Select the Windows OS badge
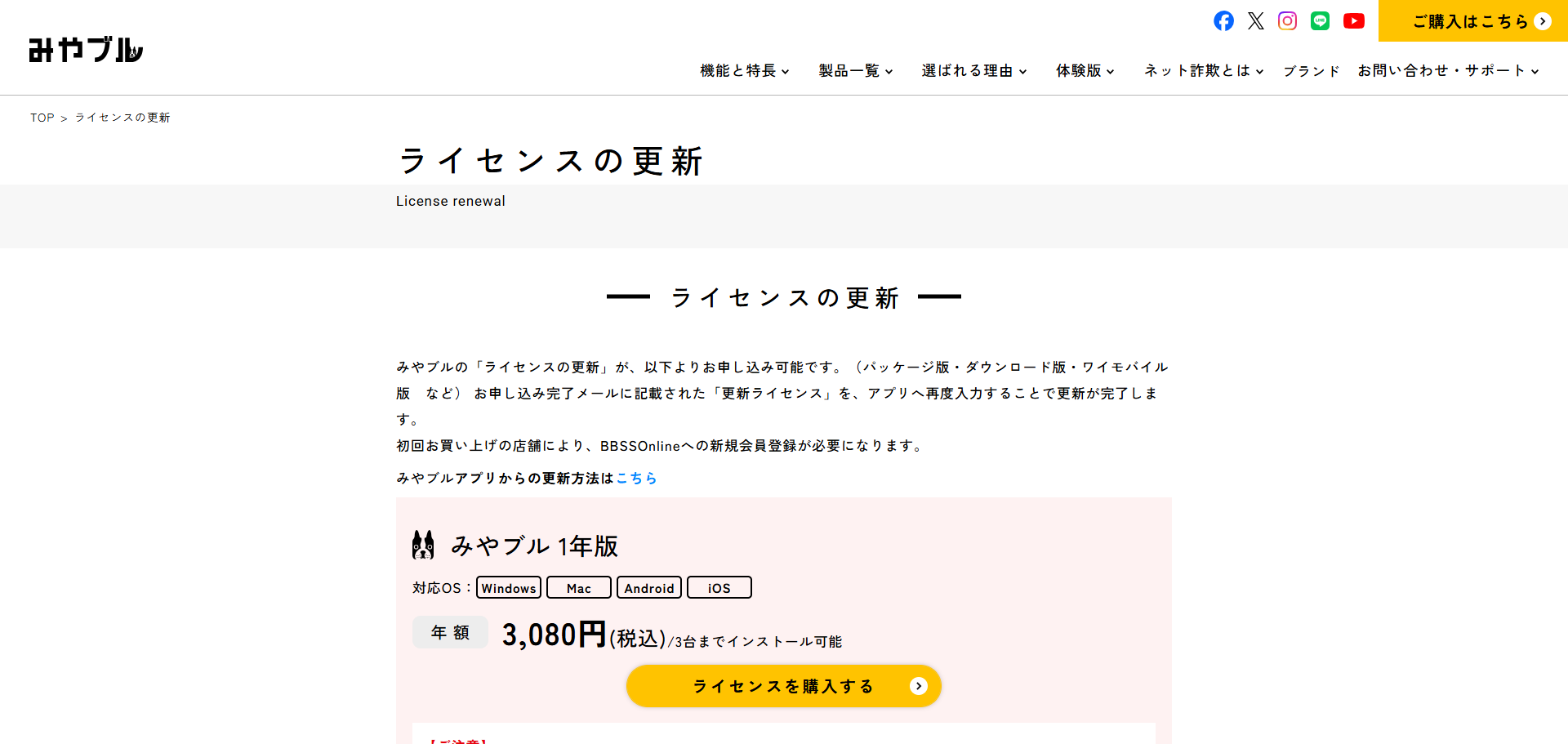This screenshot has height=744, width=1568. click(x=508, y=588)
